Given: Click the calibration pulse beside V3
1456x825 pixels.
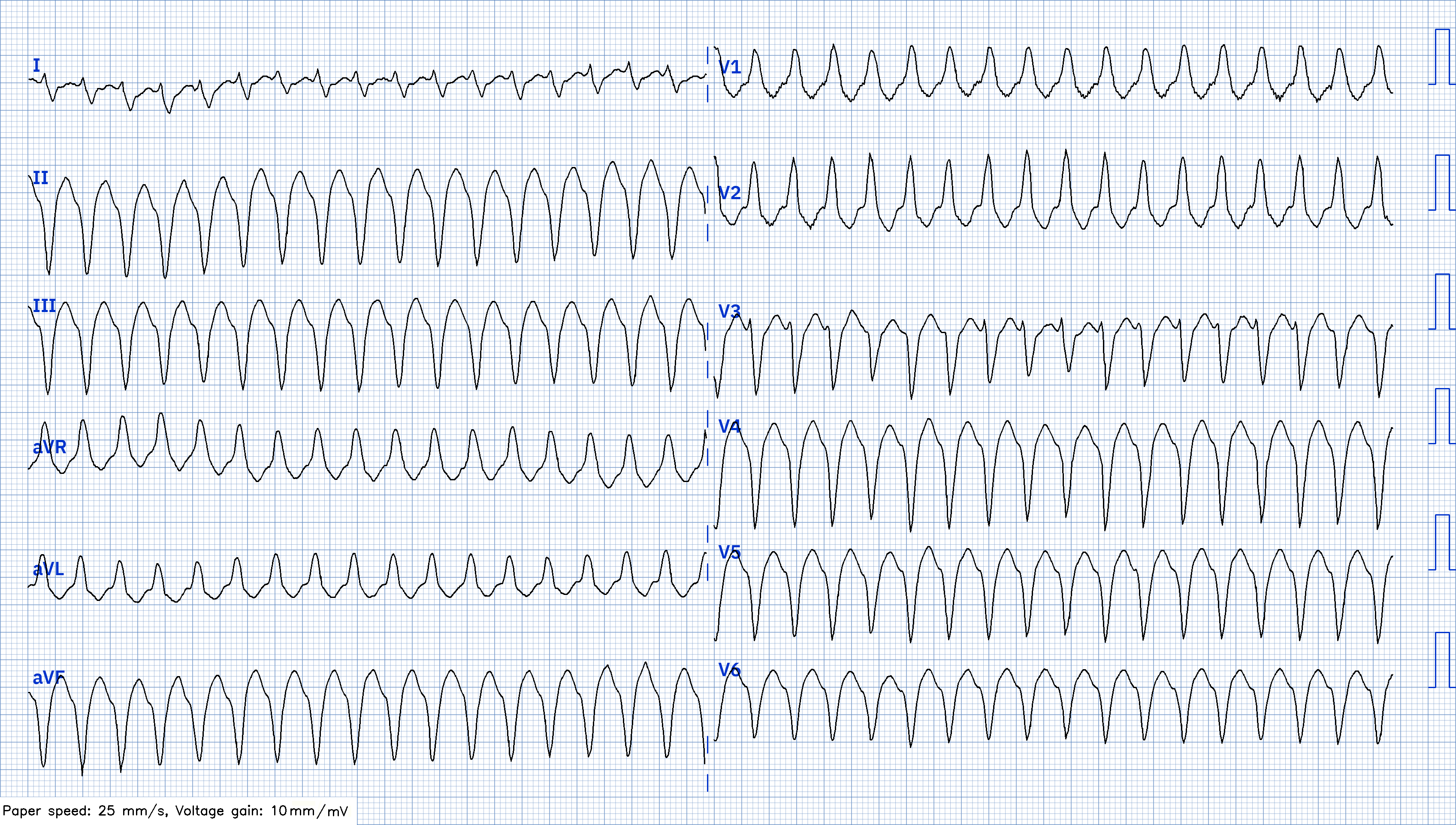Looking at the screenshot, I should pyautogui.click(x=1442, y=301).
